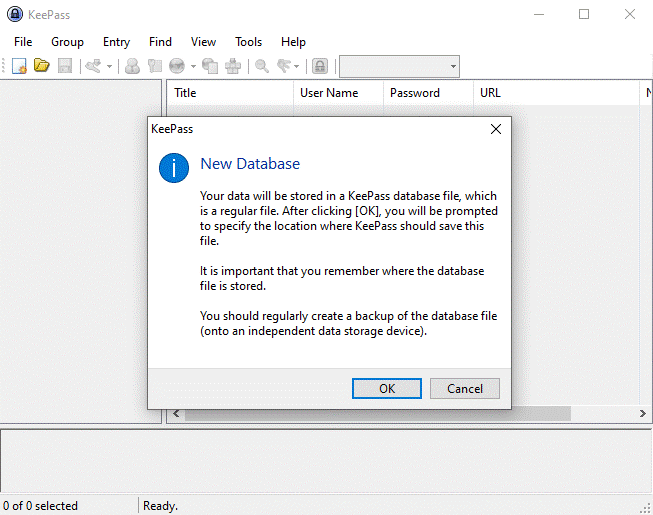Open the File menu
The height and width of the screenshot is (515, 653).
[23, 42]
